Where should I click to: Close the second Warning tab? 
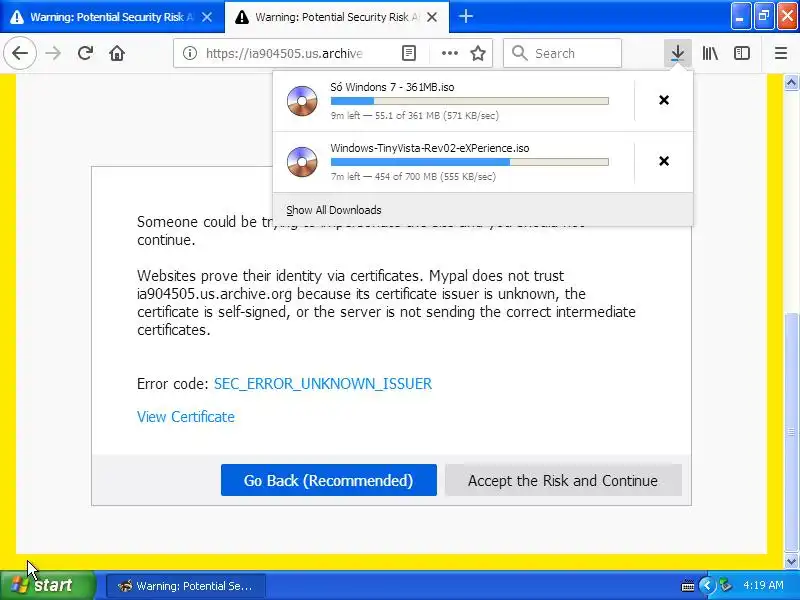pos(432,17)
